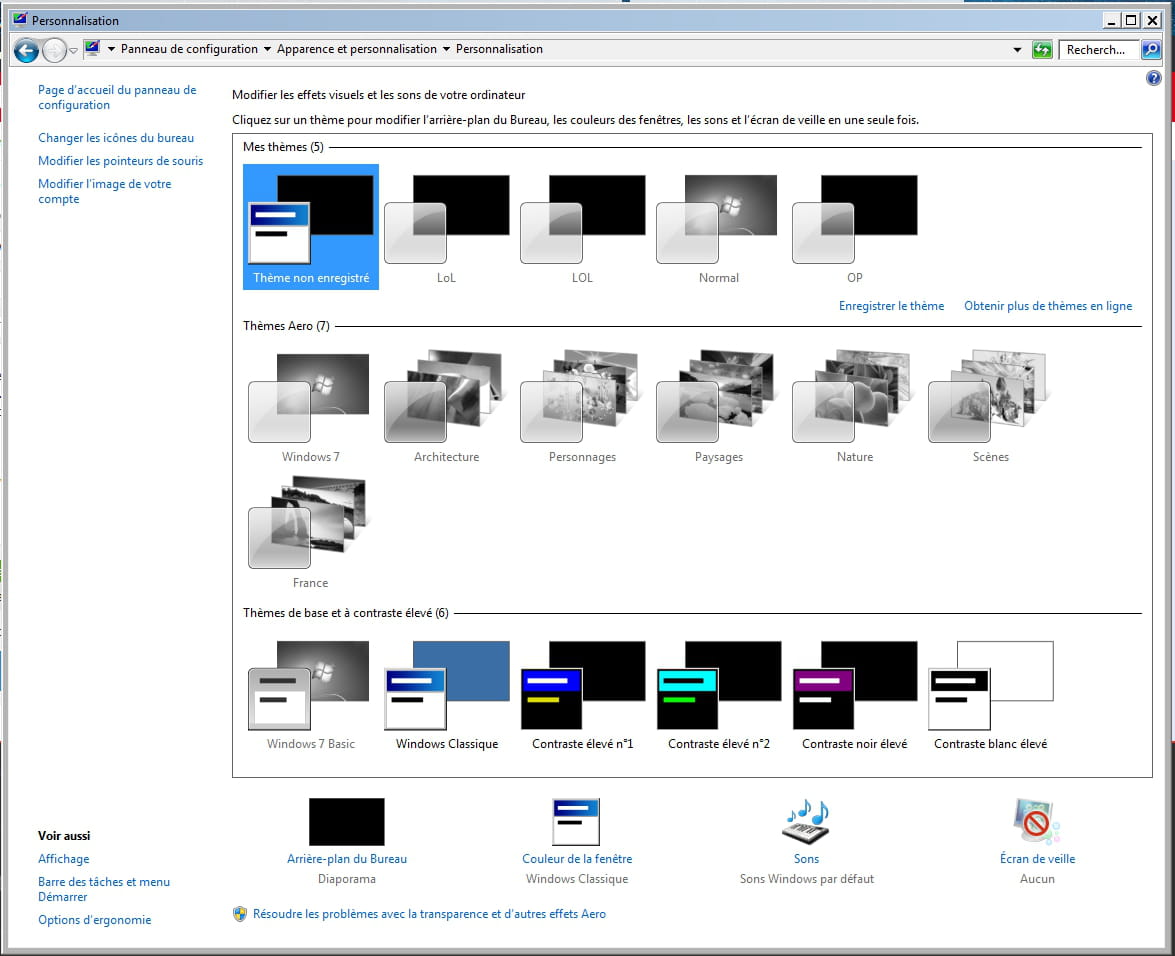Screen dimensions: 1175x956
Task: Open recent pages dropdown next to forward arrow
Action: [x=73, y=51]
